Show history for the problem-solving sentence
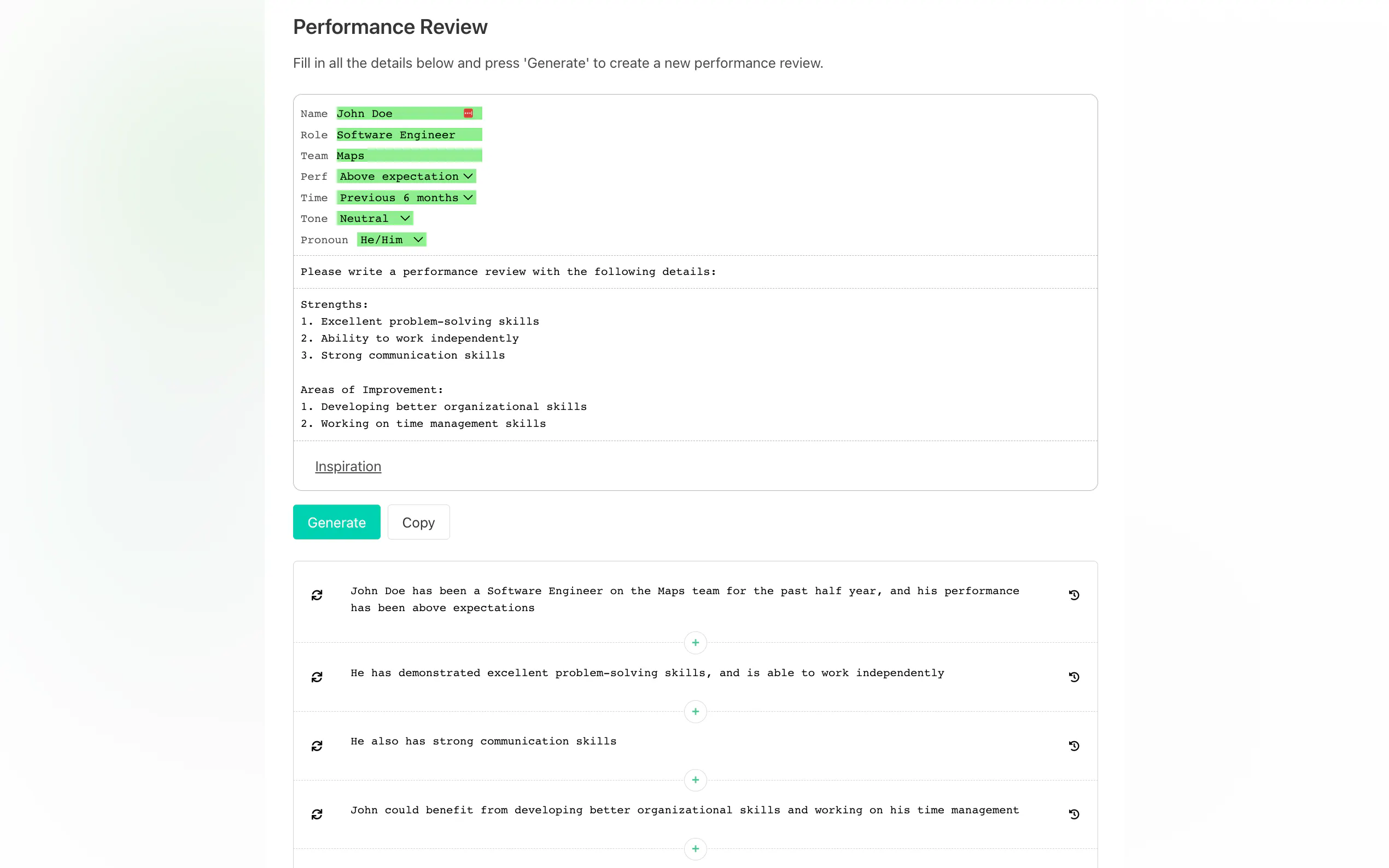 [1074, 677]
